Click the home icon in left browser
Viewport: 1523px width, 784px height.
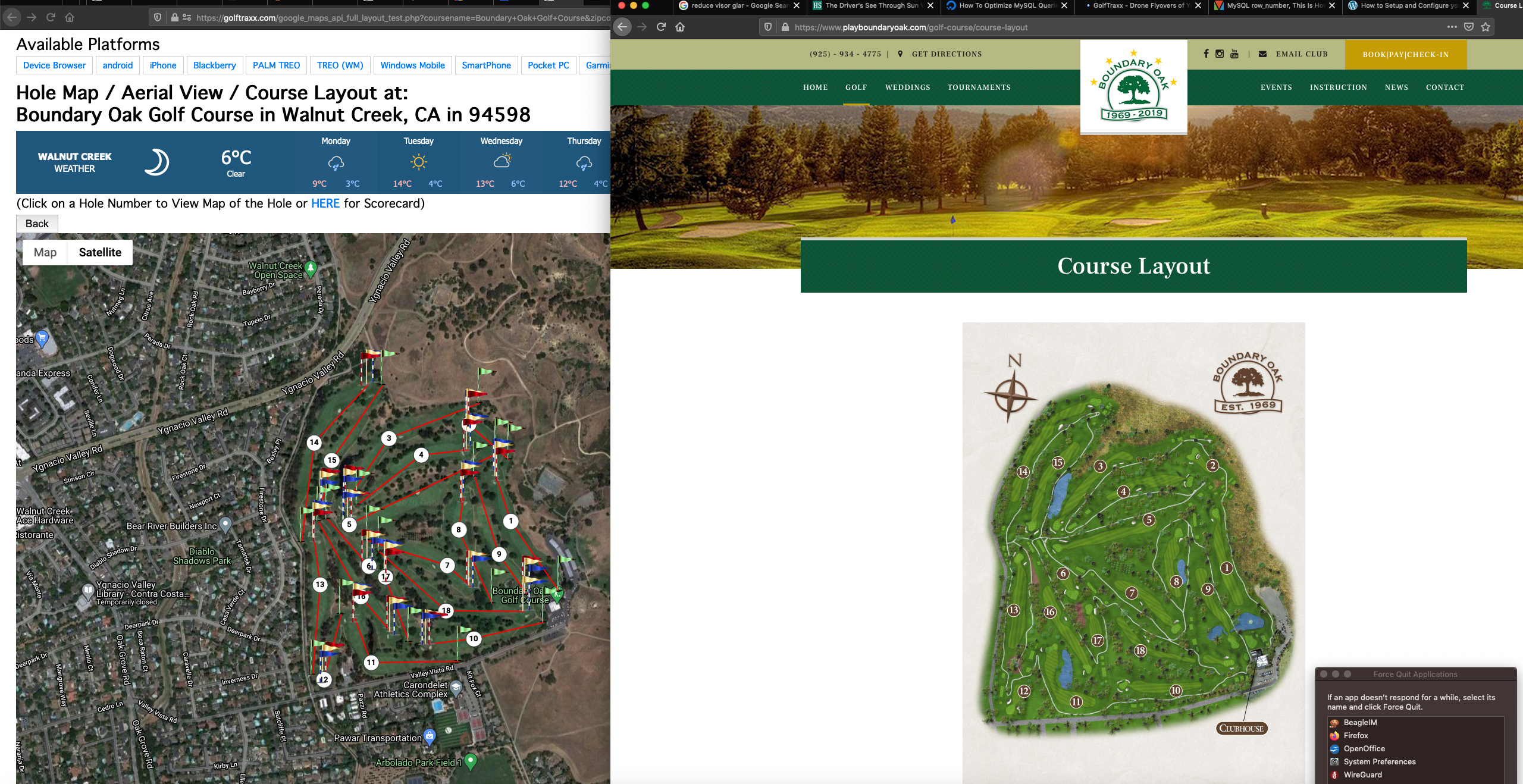tap(70, 17)
